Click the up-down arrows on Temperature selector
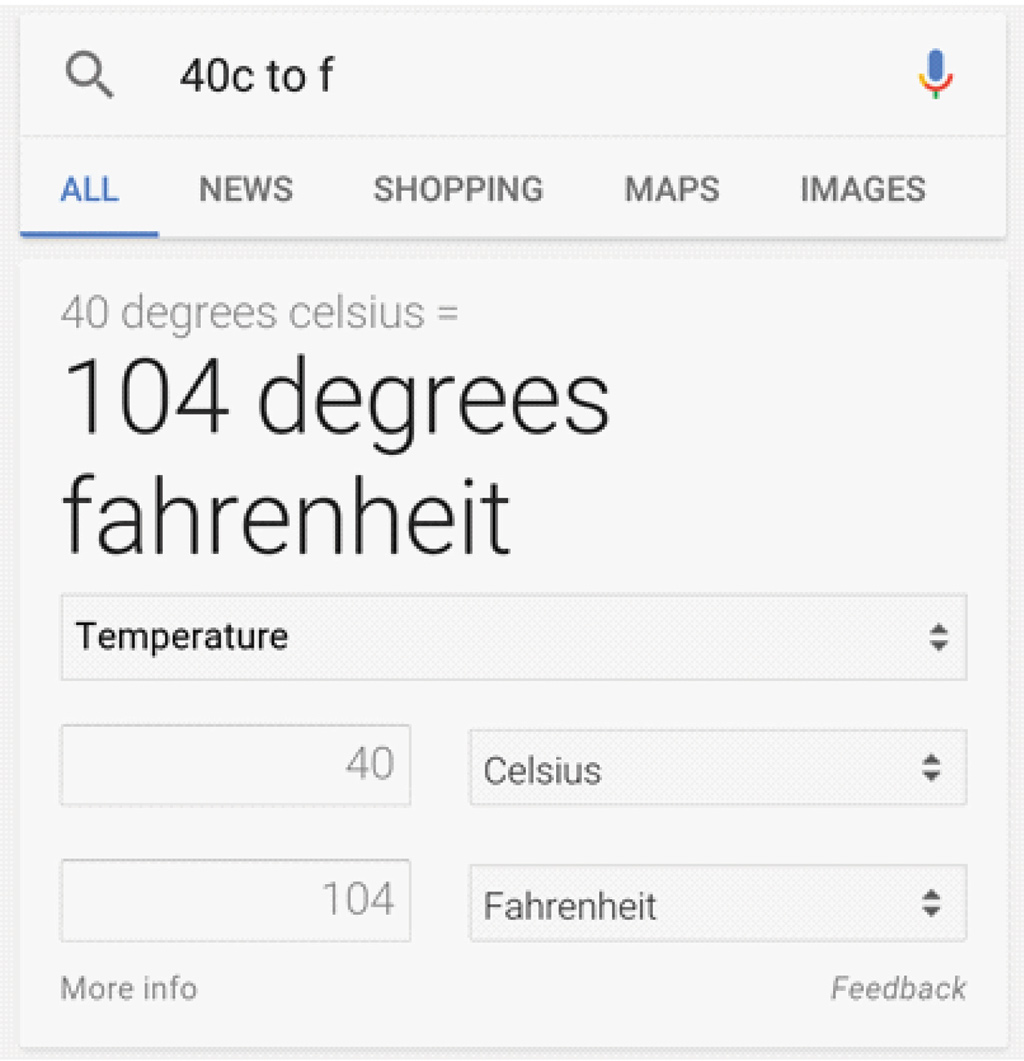The image size is (1024, 1061). pos(939,637)
